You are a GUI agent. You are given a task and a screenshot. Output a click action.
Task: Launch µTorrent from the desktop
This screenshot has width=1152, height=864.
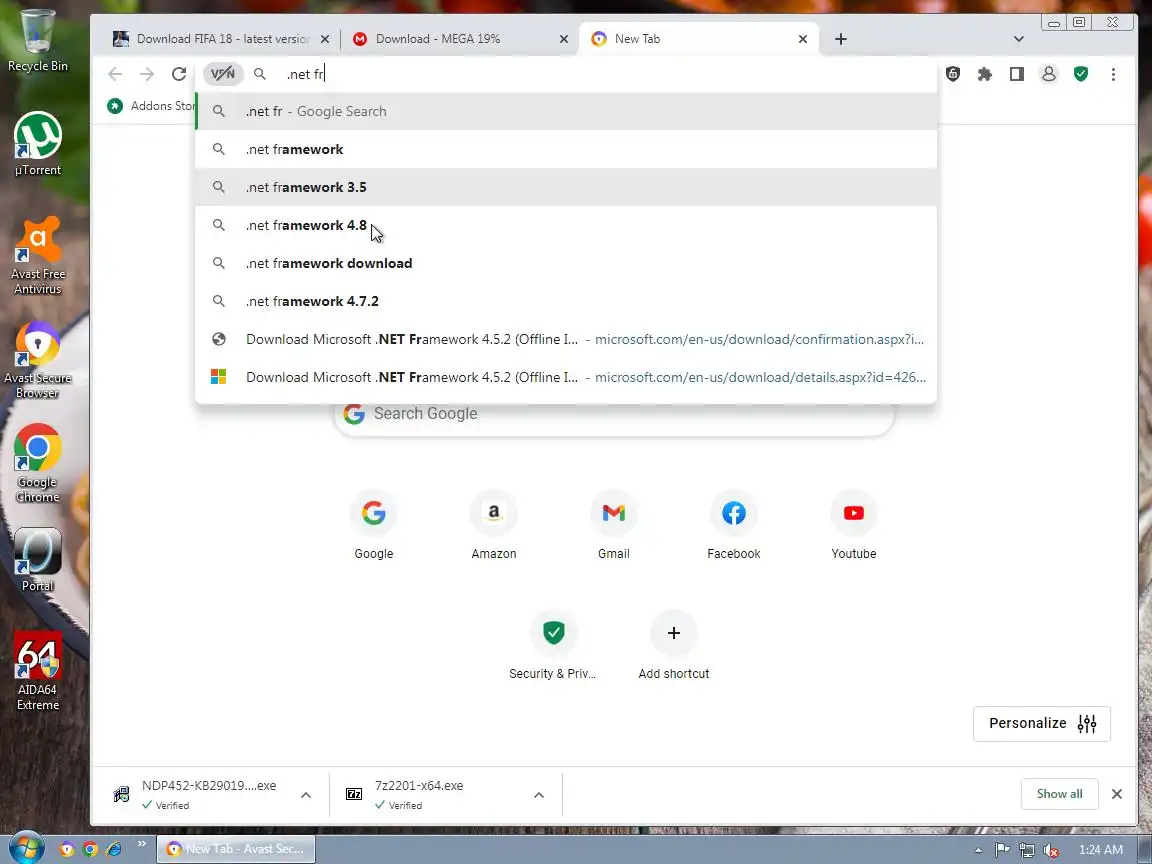point(37,143)
